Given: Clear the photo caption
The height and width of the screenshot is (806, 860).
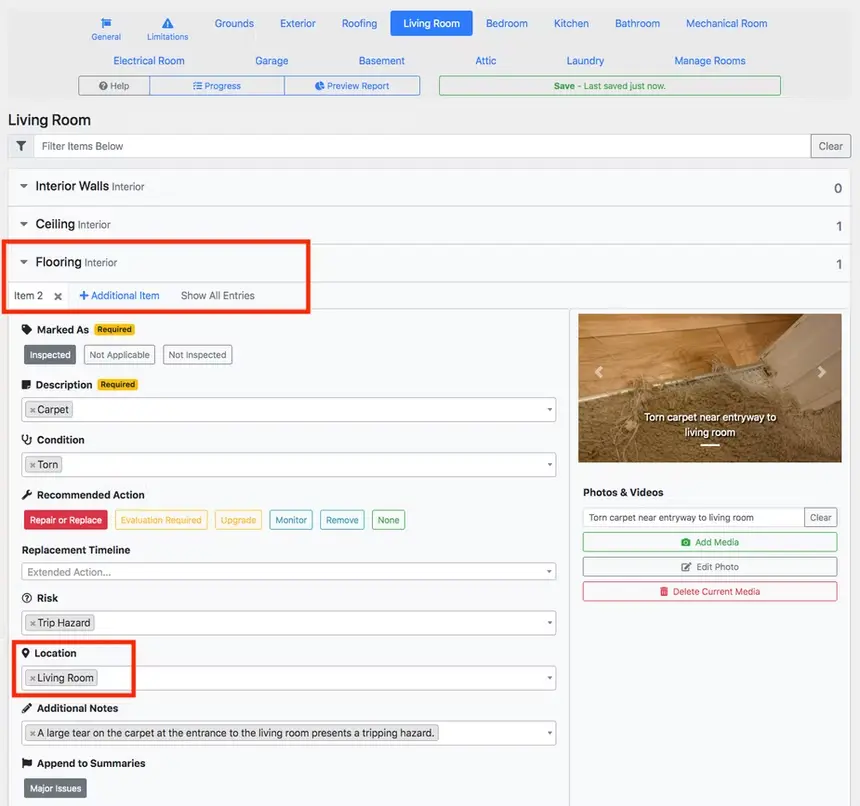Looking at the screenshot, I should (821, 518).
